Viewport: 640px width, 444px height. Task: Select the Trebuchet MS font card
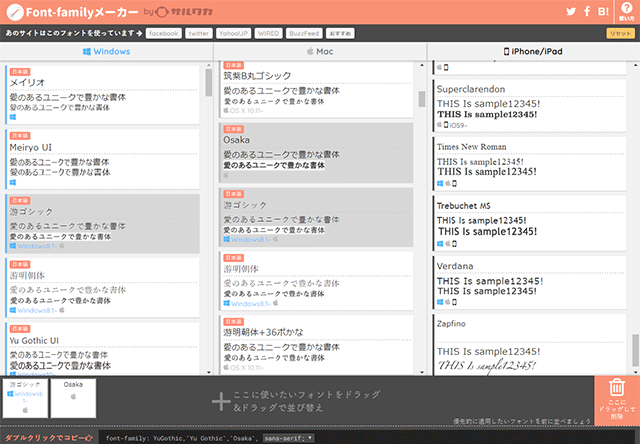[529, 223]
